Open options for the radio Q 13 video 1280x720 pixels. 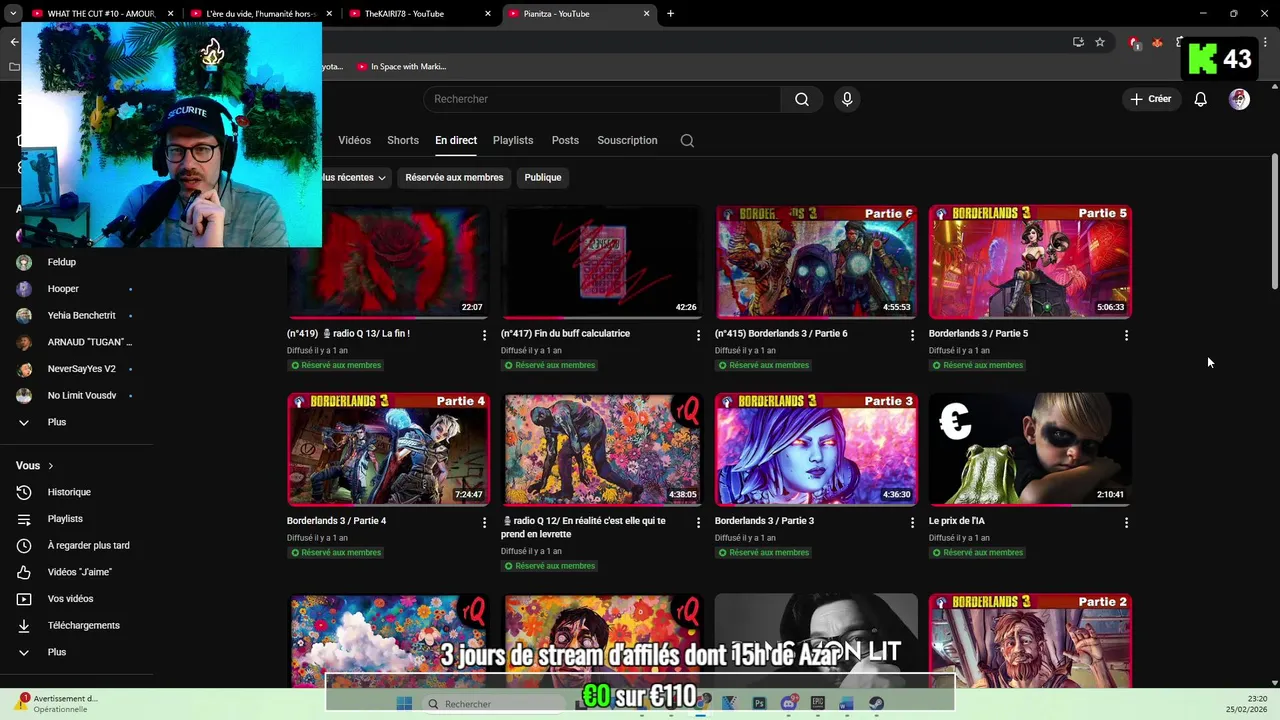(x=484, y=335)
